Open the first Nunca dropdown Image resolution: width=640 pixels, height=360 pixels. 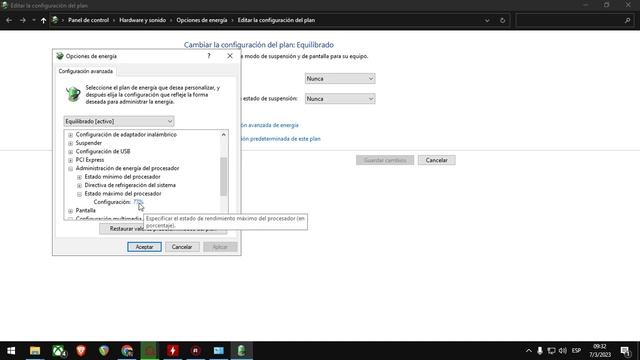tap(340, 78)
